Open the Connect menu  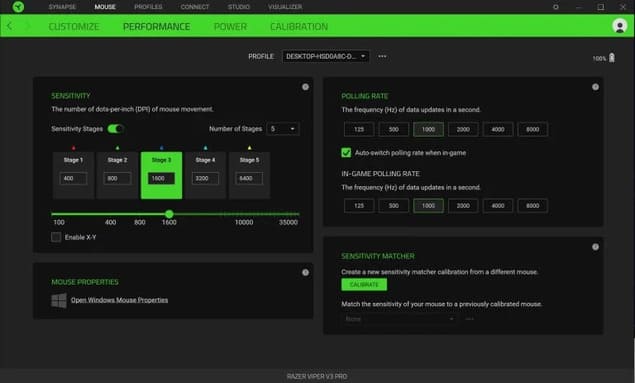tap(195, 7)
